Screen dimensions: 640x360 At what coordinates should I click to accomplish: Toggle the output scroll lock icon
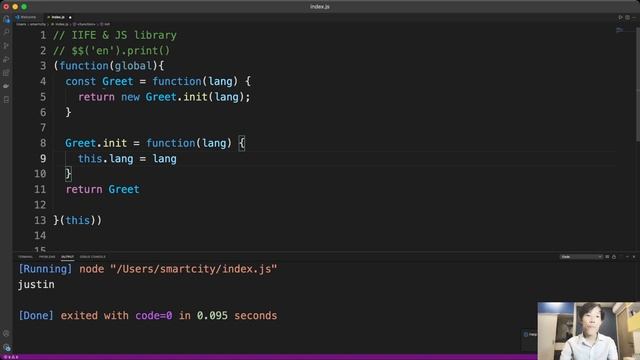tap(614, 257)
